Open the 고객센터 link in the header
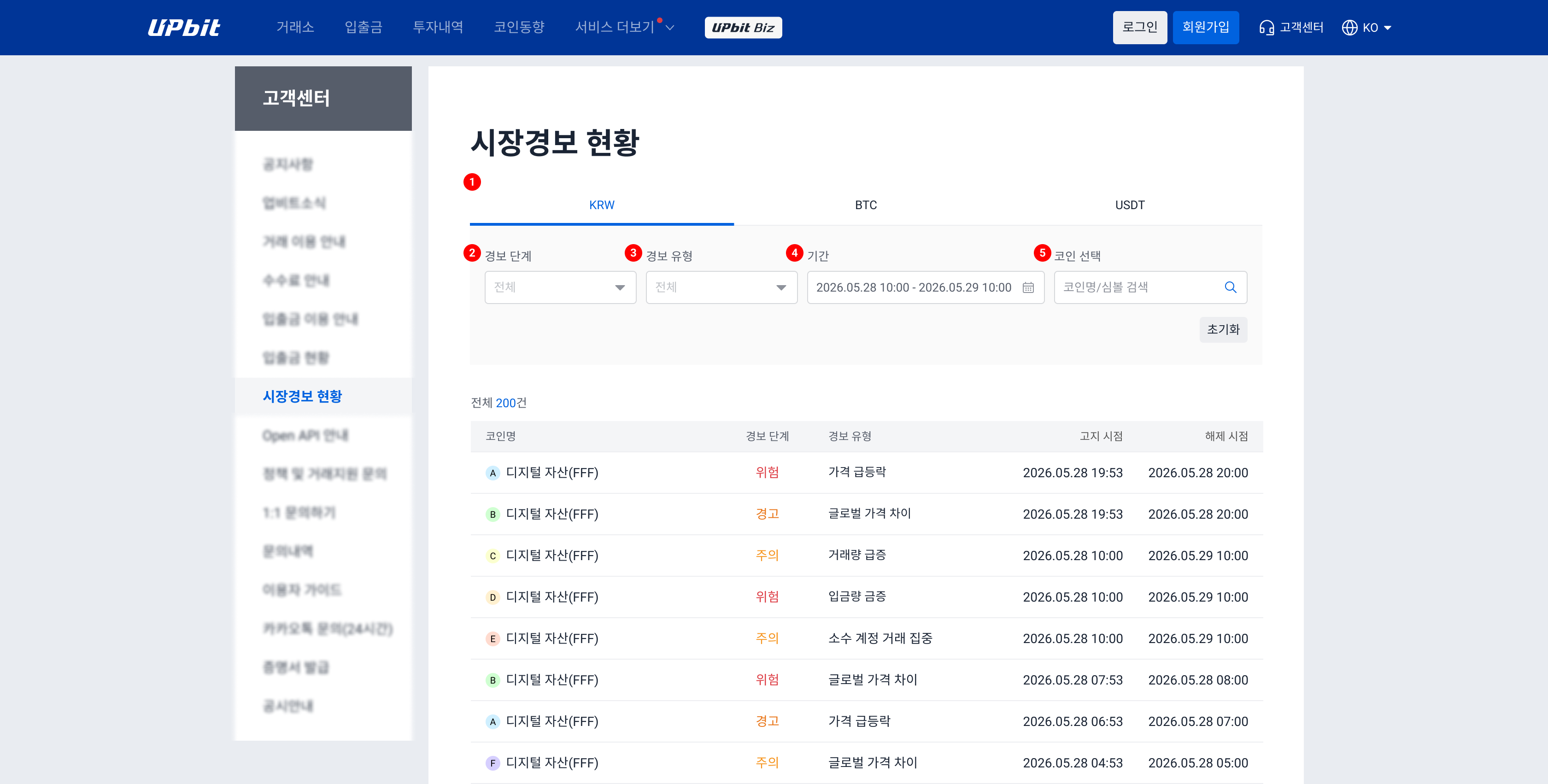 tap(1301, 28)
